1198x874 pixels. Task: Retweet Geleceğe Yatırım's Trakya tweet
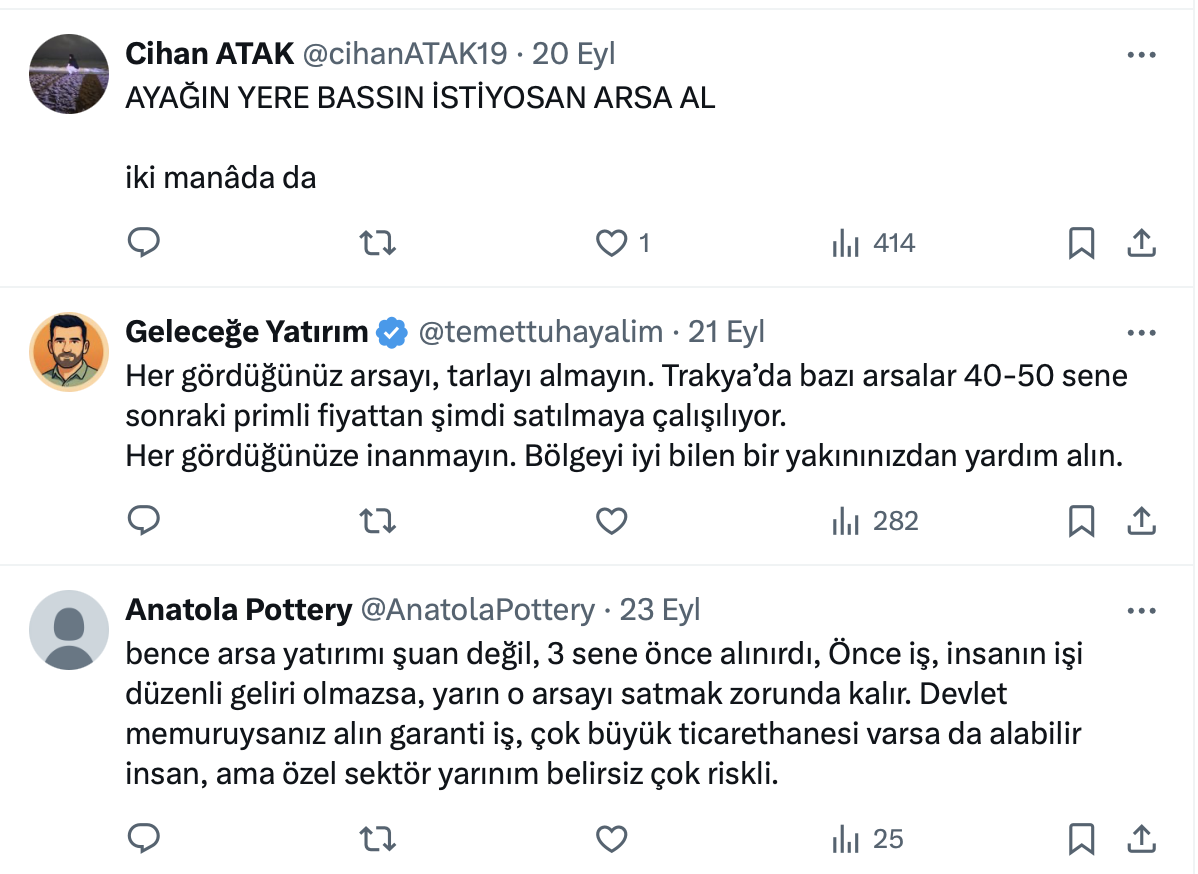pyautogui.click(x=377, y=521)
